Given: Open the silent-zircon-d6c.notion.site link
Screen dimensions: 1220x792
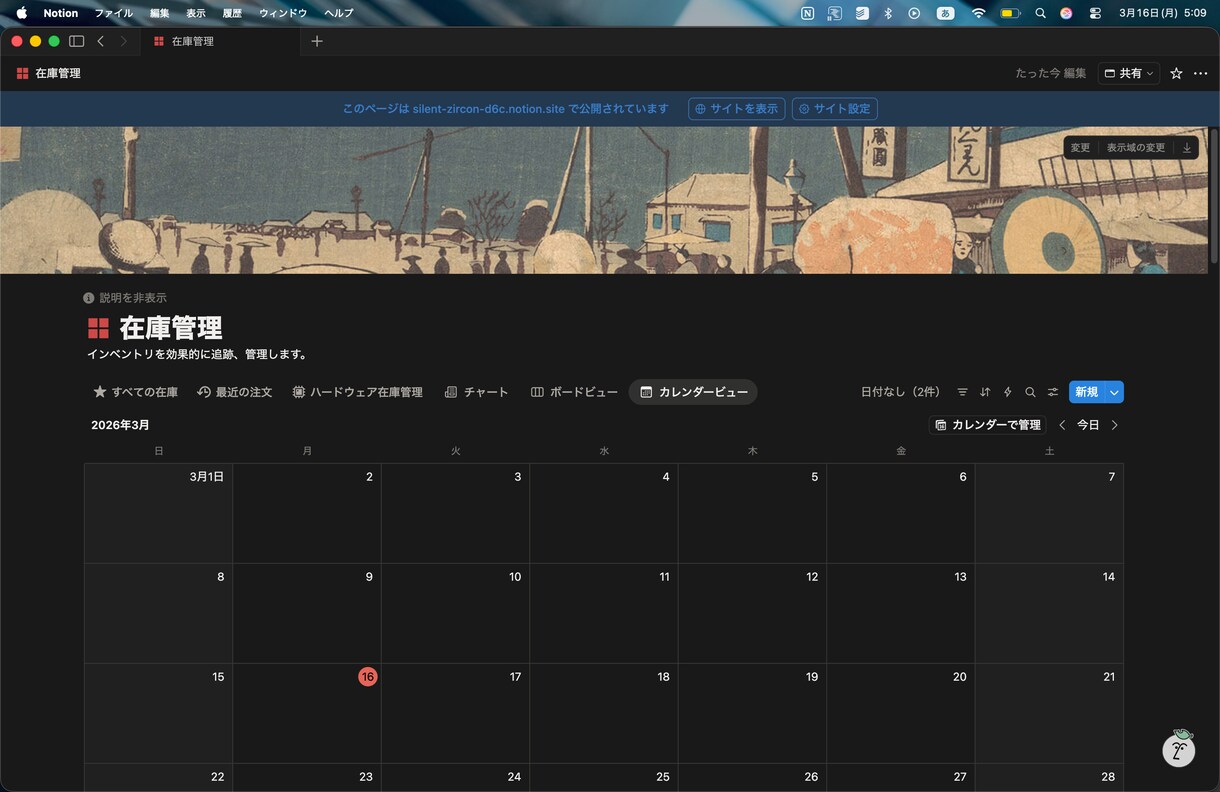Looking at the screenshot, I should coord(489,109).
